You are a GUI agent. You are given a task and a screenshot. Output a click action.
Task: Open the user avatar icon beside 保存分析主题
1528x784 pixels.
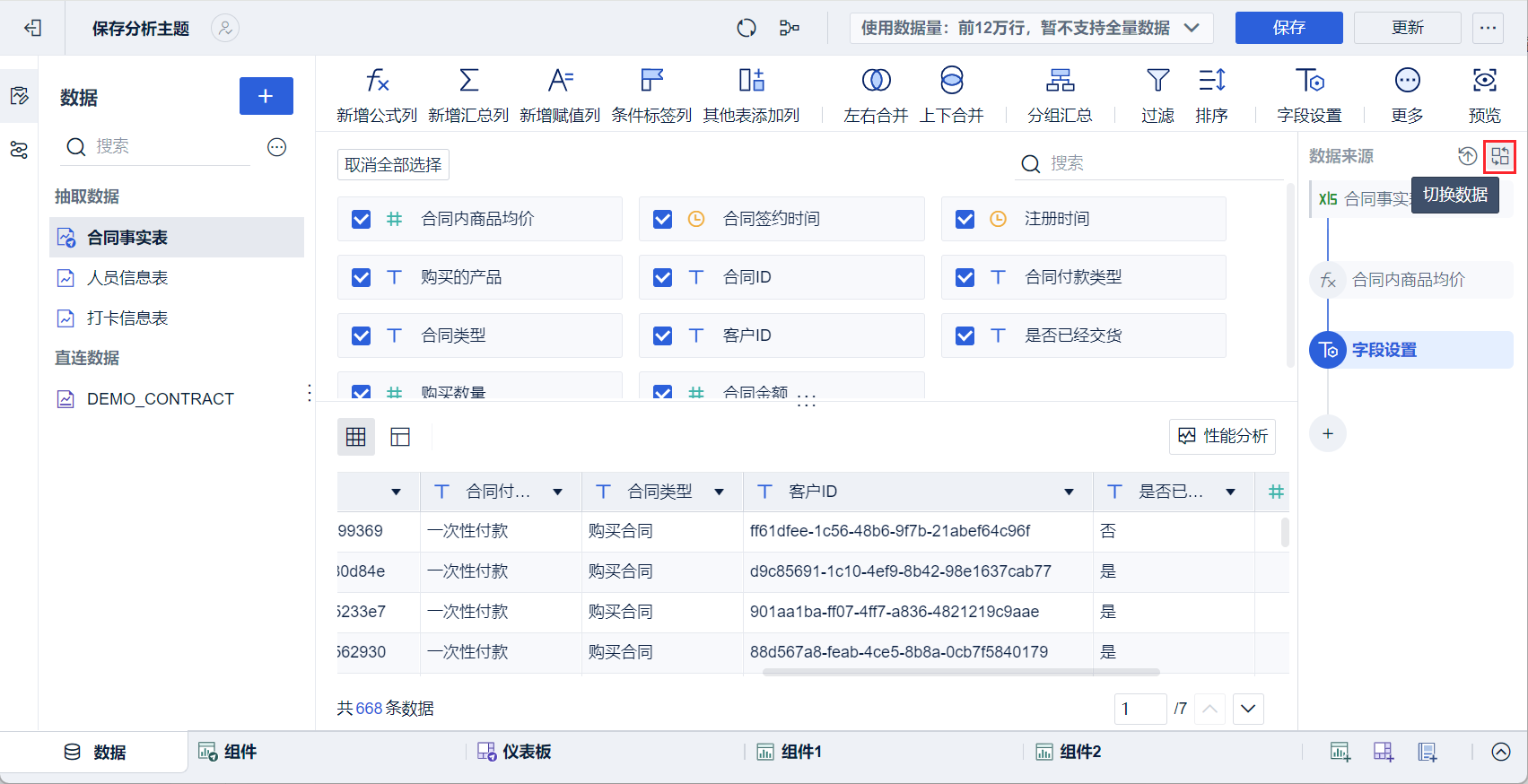[x=225, y=28]
